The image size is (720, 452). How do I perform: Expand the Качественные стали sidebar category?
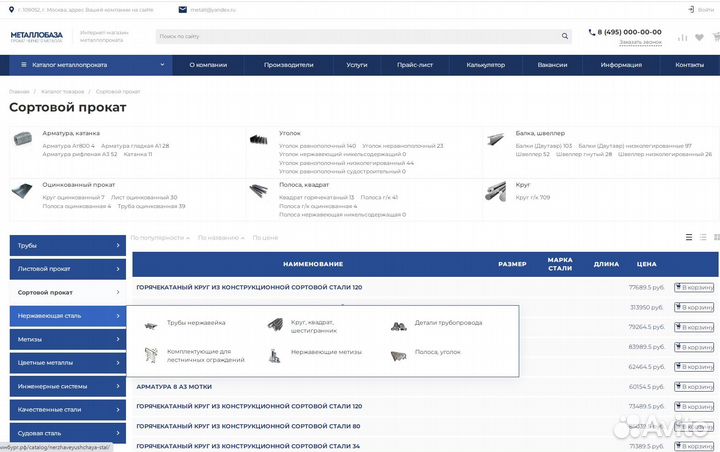[68, 410]
